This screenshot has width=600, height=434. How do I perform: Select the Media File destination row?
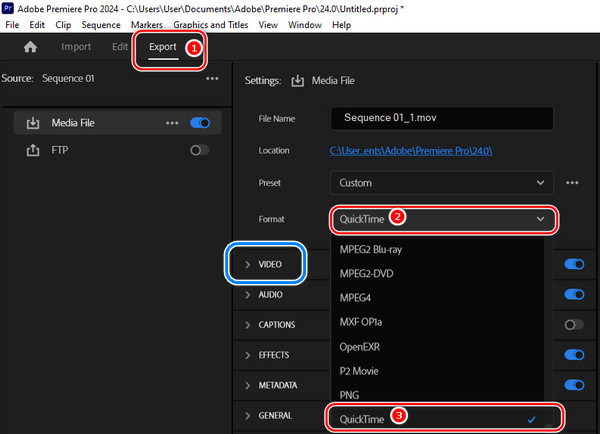pyautogui.click(x=117, y=123)
